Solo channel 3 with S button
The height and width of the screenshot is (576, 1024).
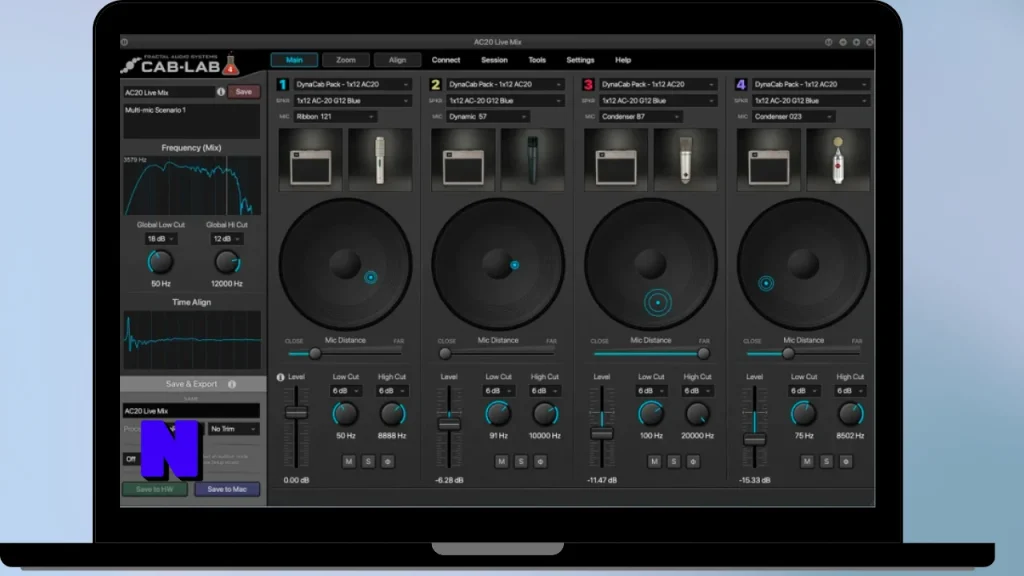click(x=674, y=461)
